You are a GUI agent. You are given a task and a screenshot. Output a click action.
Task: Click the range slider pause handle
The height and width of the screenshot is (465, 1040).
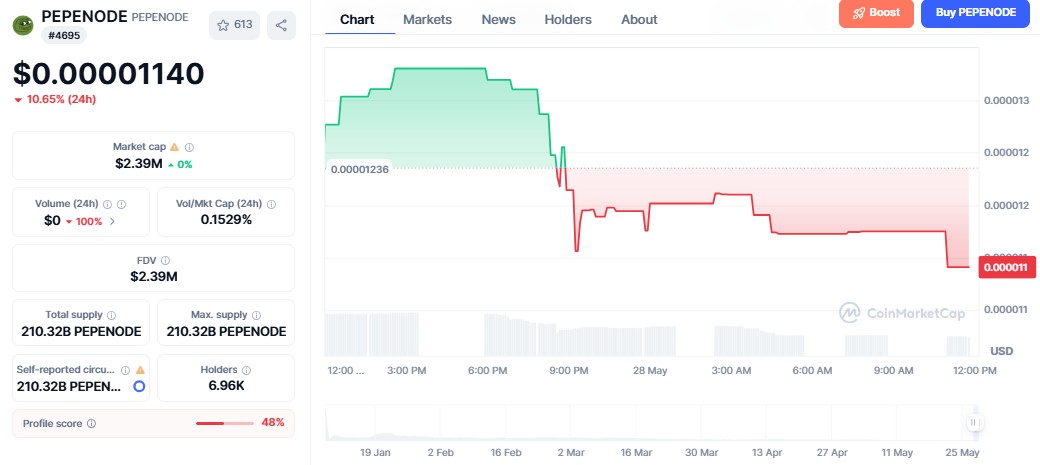(x=974, y=422)
